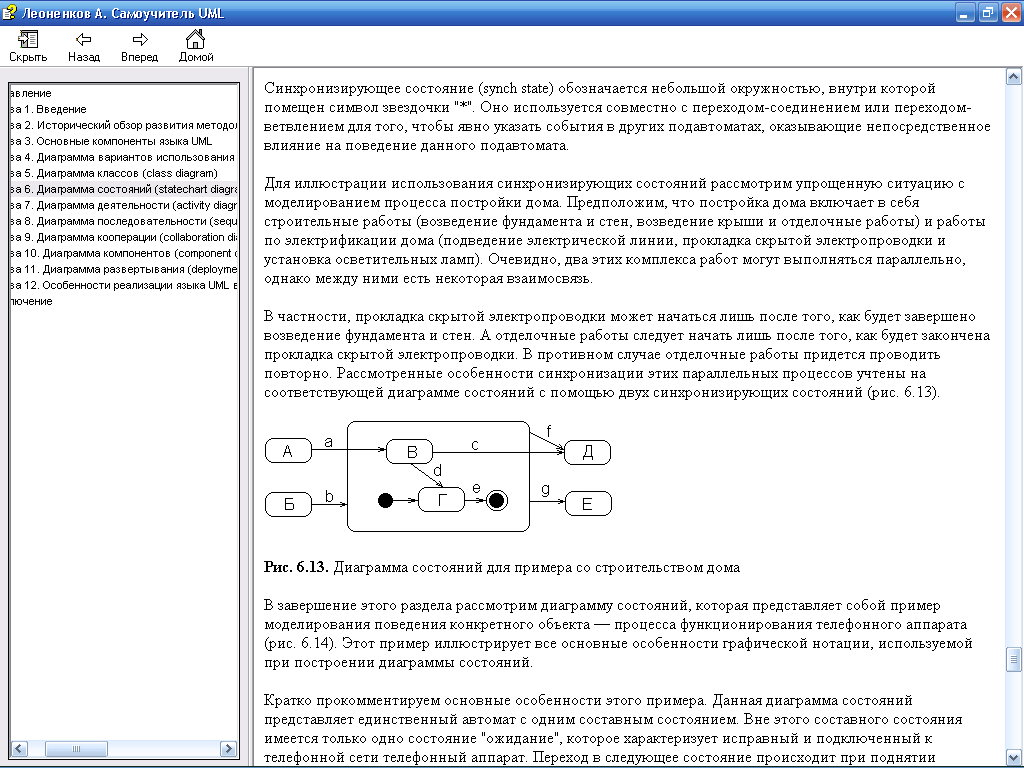Select chapter 12 'Особенности реализации языка UML'
Screen dimensions: 1024x768
click(x=124, y=285)
